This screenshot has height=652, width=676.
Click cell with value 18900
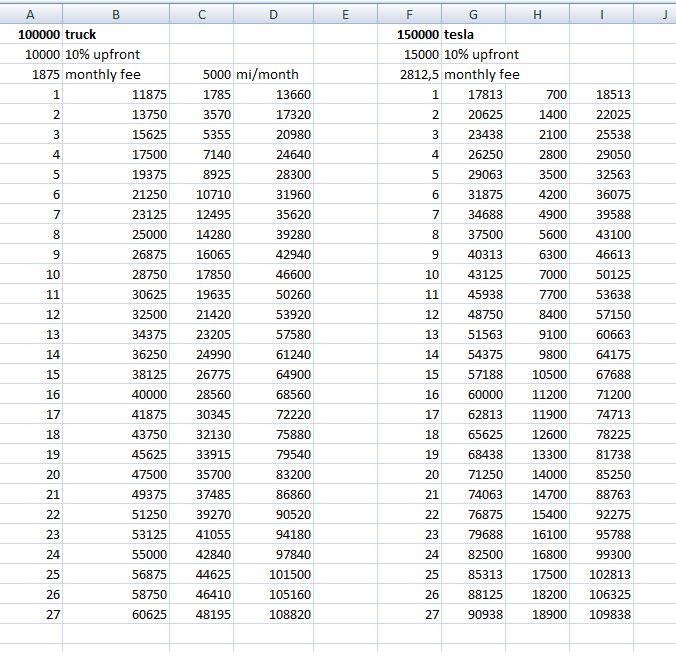[x=537, y=614]
